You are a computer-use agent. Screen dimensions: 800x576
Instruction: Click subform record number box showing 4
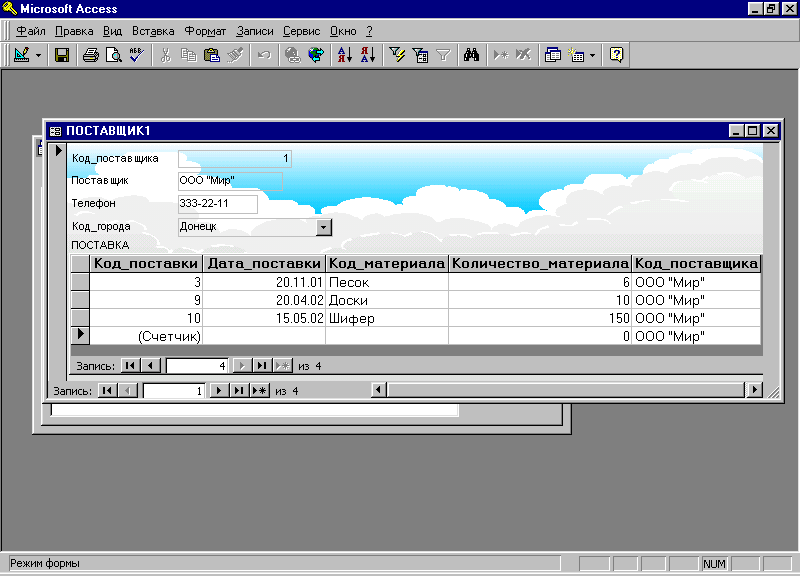click(197, 365)
